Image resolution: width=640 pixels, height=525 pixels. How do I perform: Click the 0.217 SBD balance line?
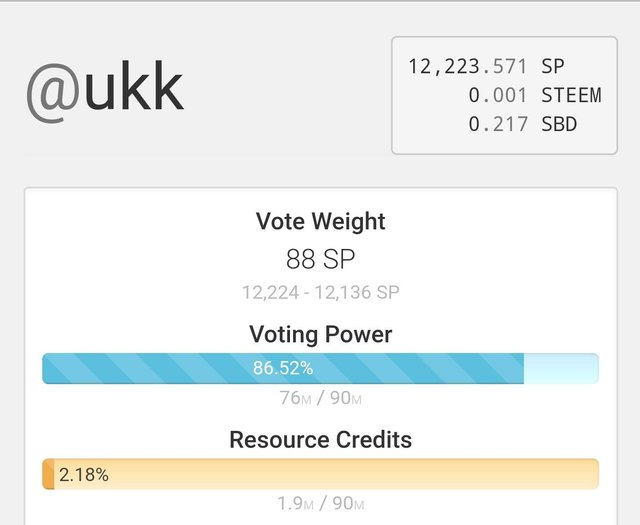522,124
